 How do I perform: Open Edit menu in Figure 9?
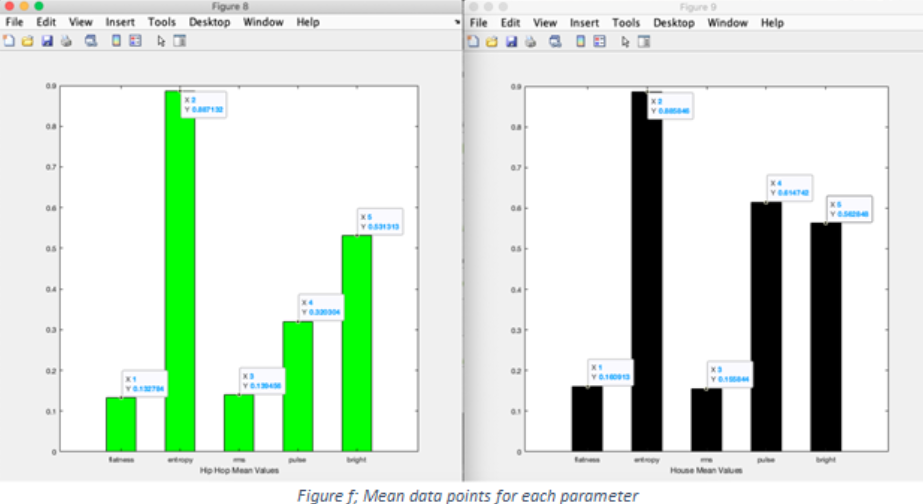510,23
